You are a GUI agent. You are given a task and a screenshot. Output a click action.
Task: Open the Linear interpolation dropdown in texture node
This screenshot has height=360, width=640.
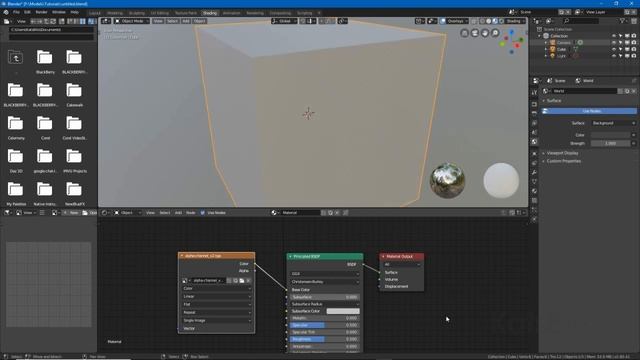(217, 296)
